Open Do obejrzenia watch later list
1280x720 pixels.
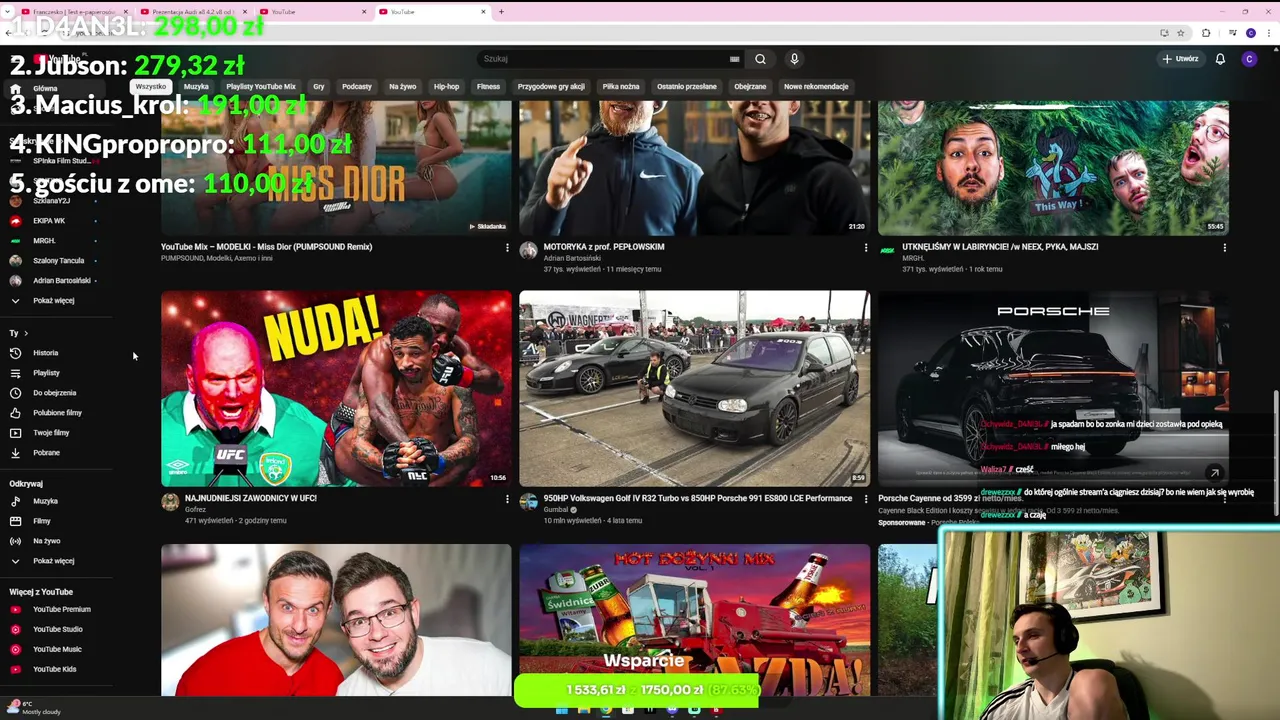click(x=54, y=393)
